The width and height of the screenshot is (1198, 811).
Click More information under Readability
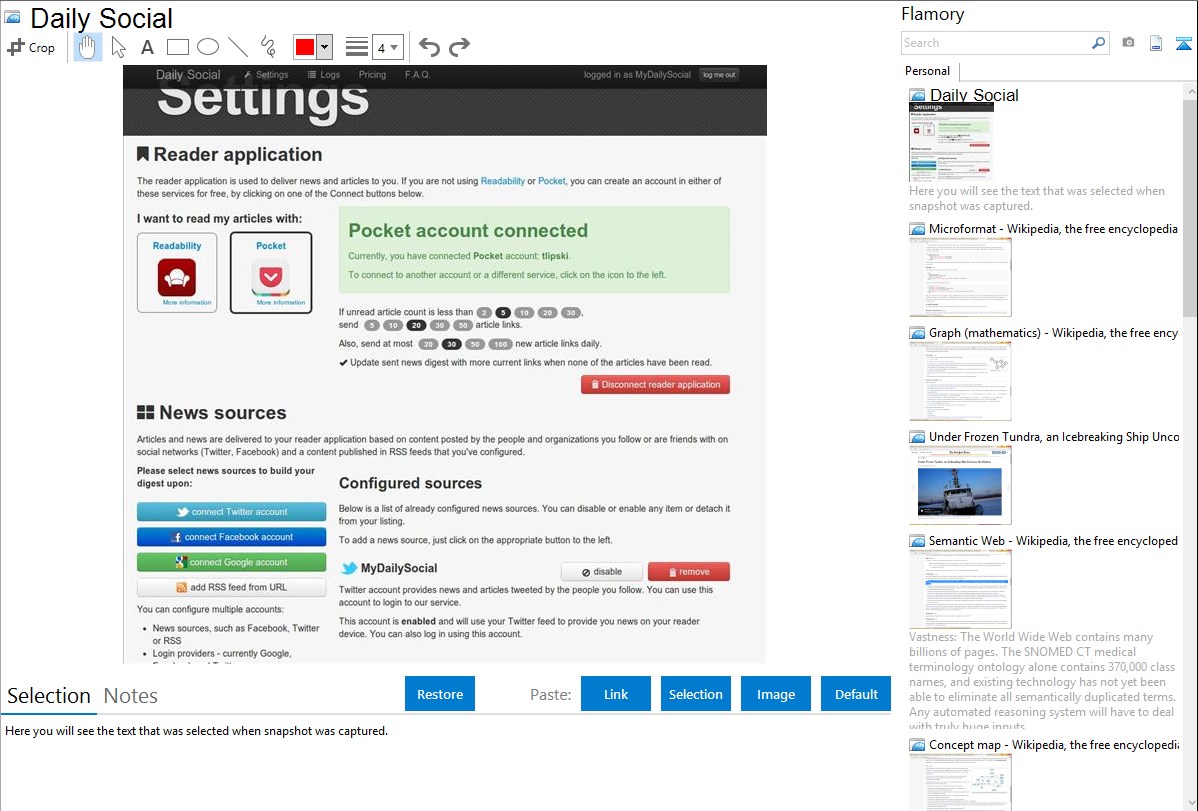pos(187,303)
